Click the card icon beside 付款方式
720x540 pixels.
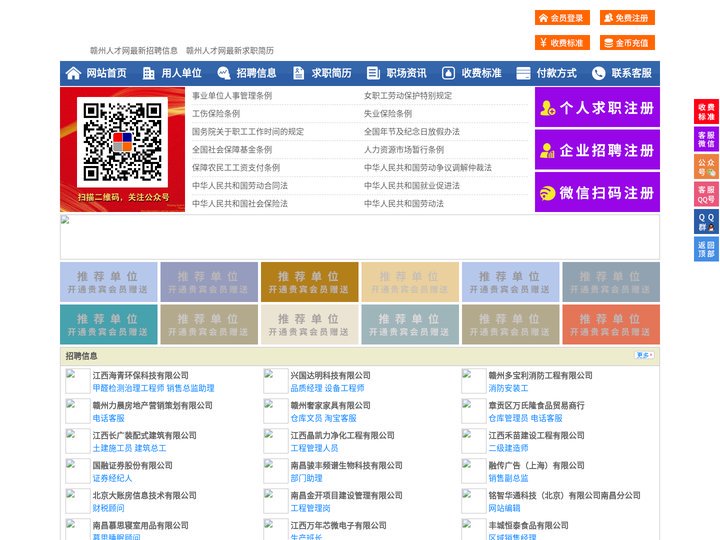click(523, 73)
